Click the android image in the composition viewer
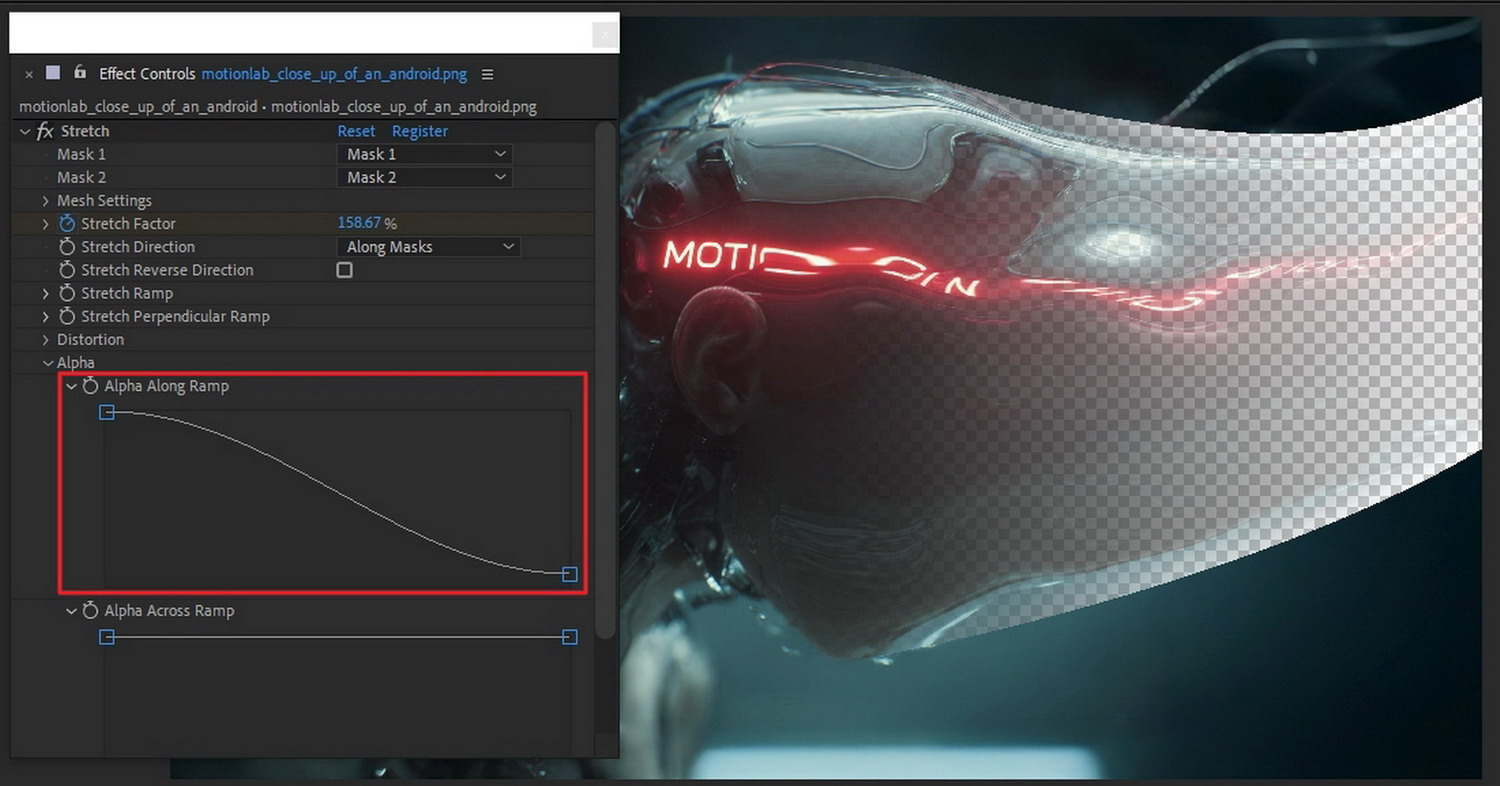1500x786 pixels. pos(1050,400)
